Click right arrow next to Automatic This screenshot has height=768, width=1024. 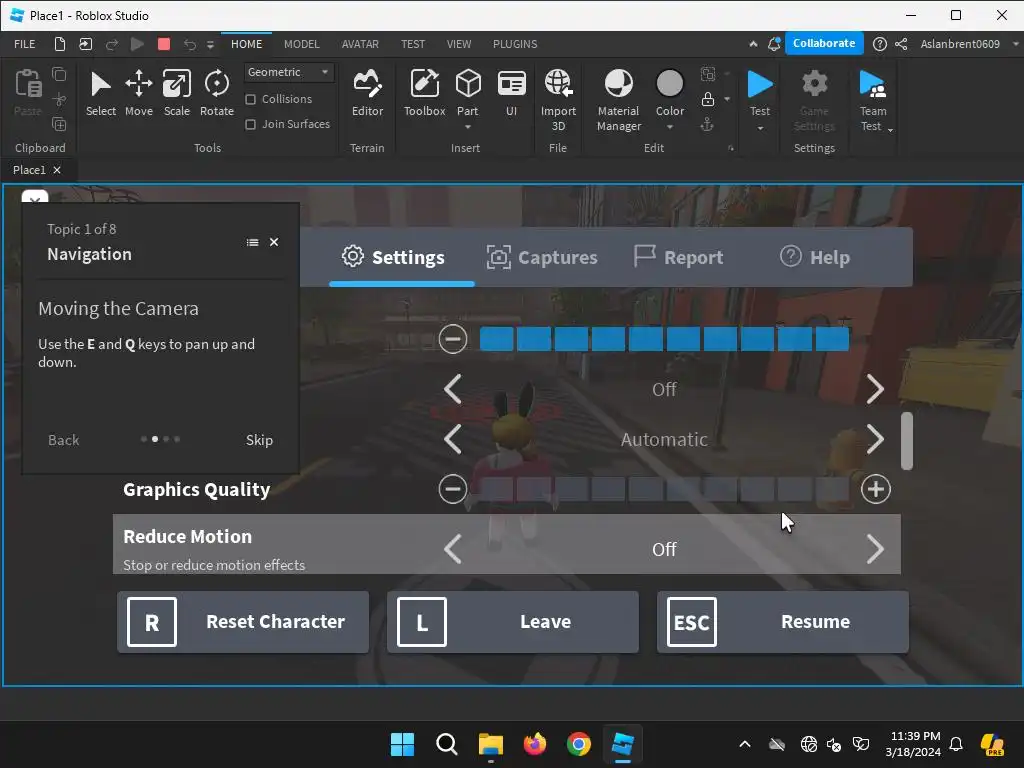pyautogui.click(x=875, y=440)
